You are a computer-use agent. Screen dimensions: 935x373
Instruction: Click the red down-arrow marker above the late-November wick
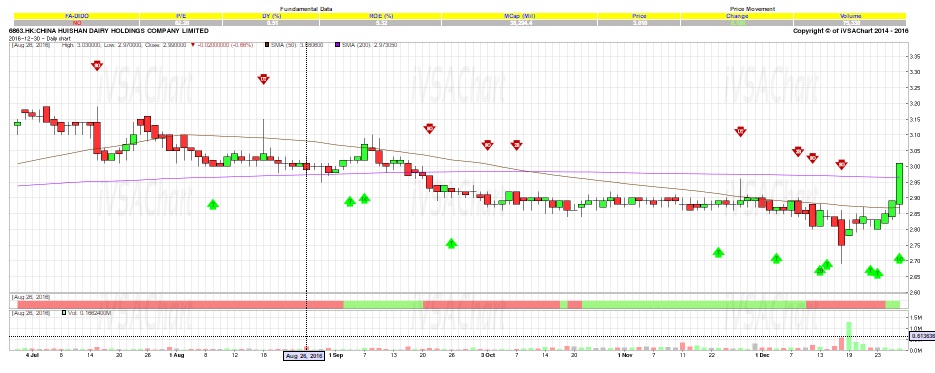(x=741, y=131)
